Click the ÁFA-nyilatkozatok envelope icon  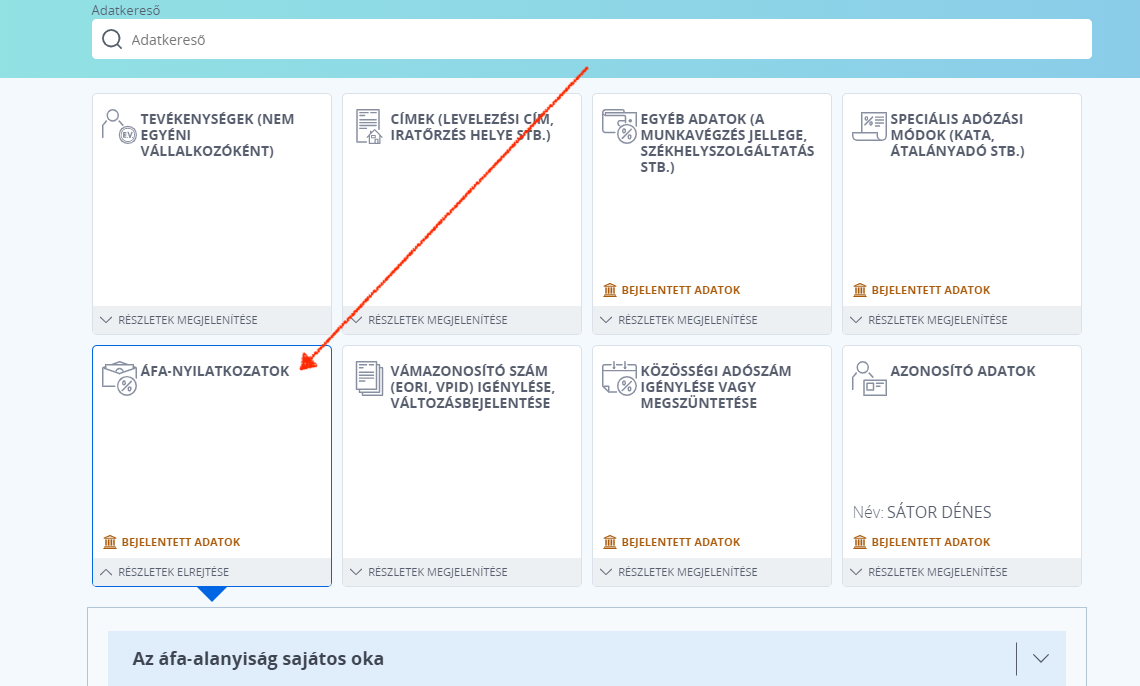click(x=119, y=378)
